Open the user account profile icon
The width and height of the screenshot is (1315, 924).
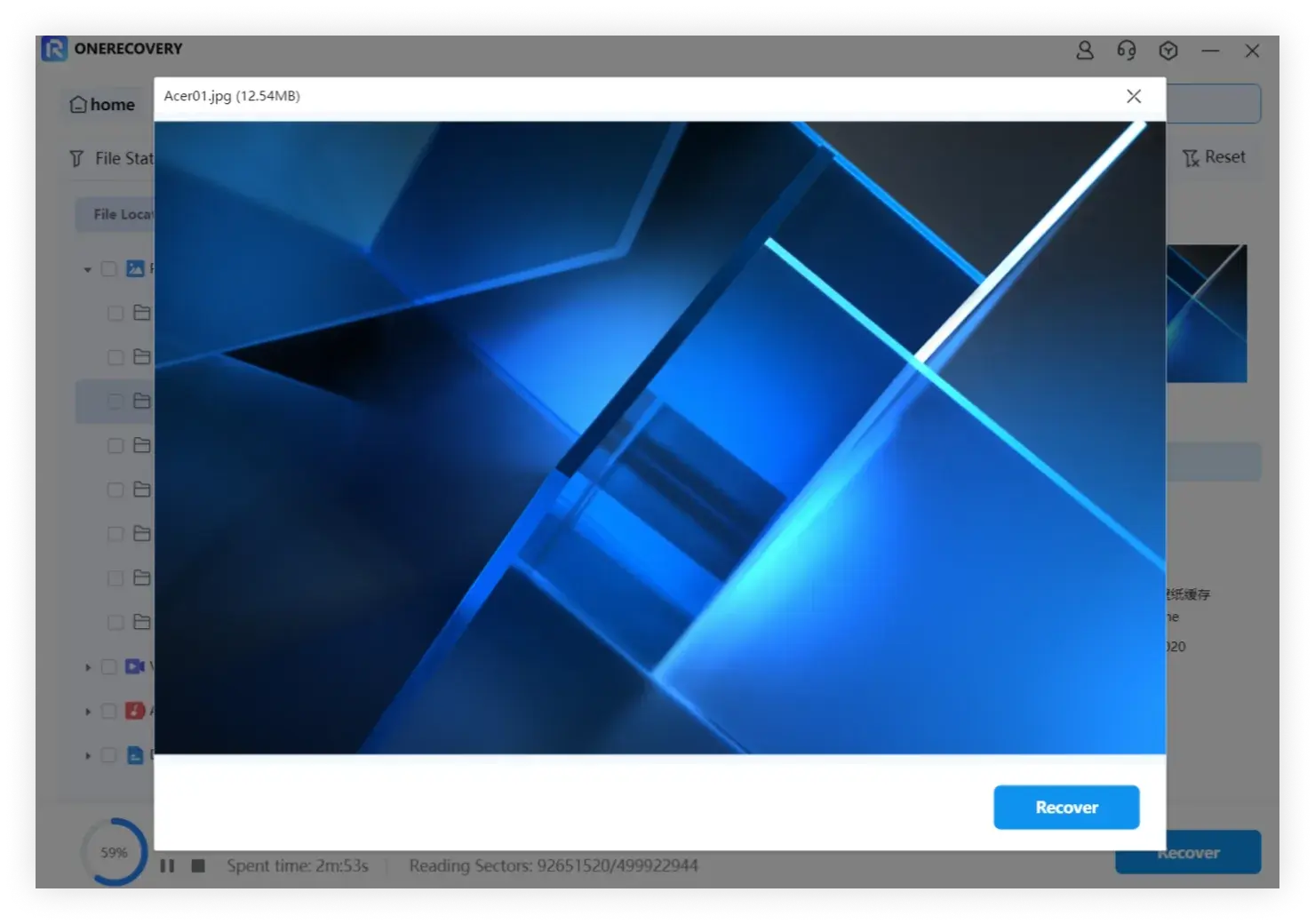[1084, 51]
